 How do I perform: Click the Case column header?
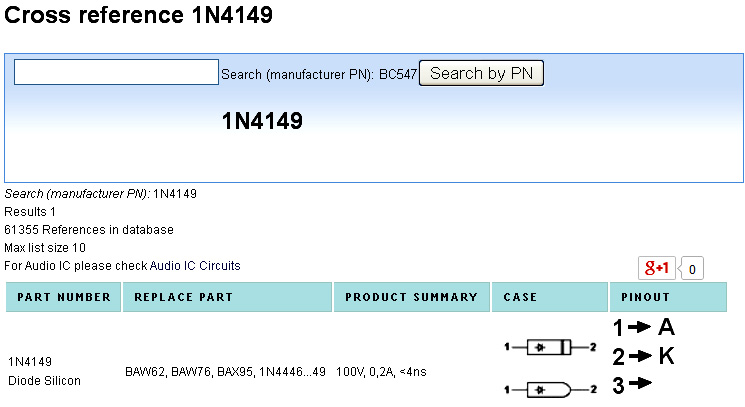(521, 297)
